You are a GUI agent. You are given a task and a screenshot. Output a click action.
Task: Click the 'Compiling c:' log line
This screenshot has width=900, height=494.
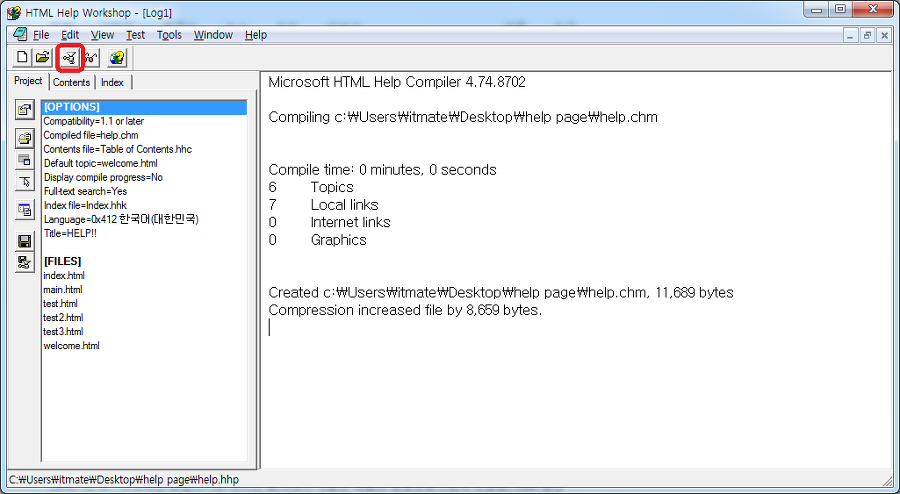coord(463,117)
